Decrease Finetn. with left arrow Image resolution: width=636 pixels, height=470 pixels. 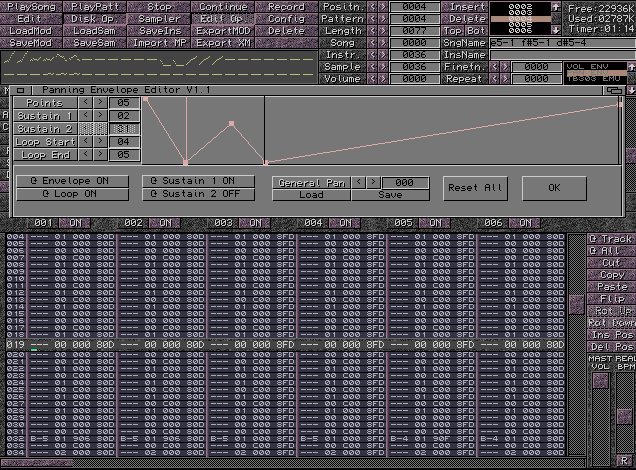point(494,67)
